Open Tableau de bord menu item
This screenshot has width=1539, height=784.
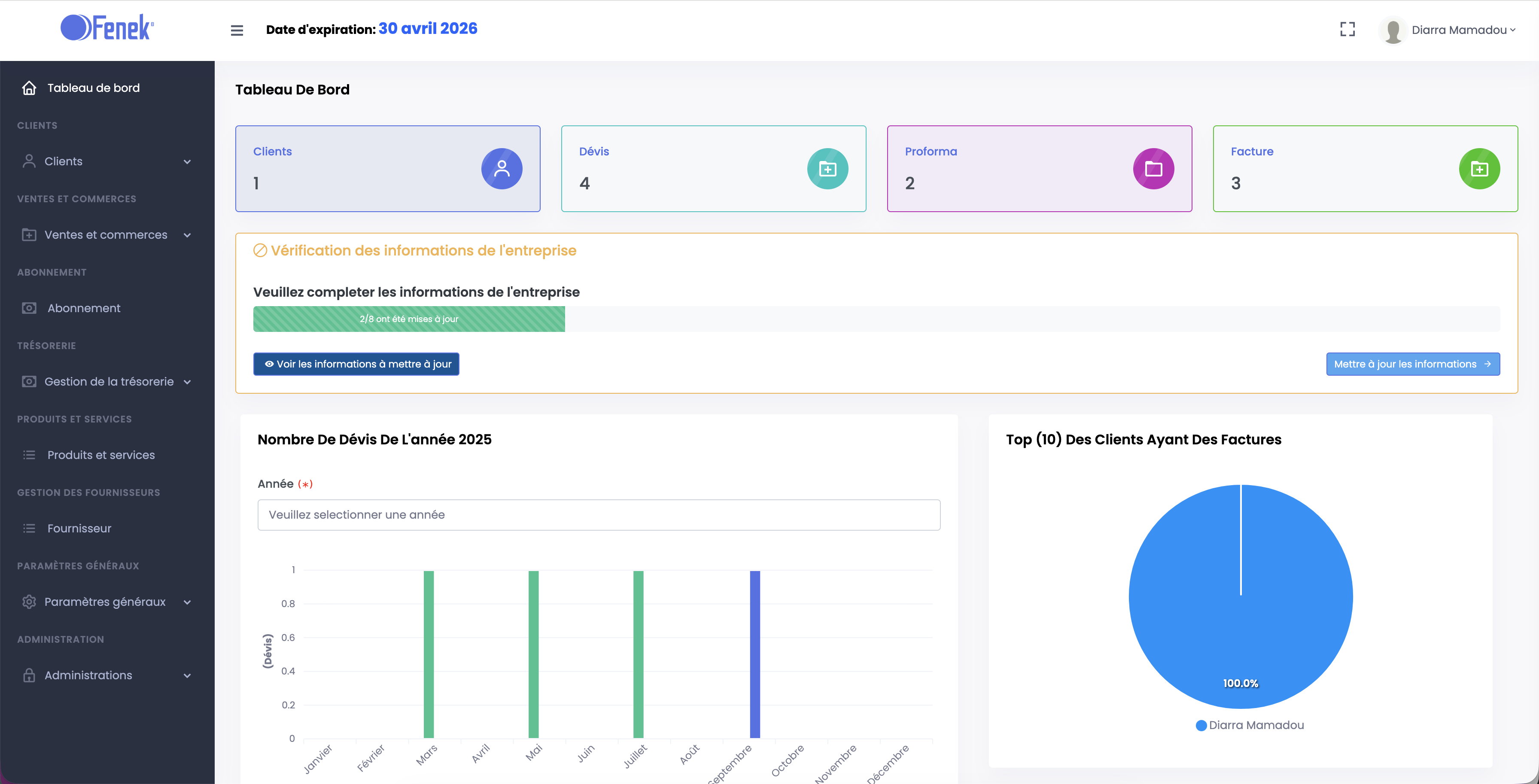pos(93,88)
